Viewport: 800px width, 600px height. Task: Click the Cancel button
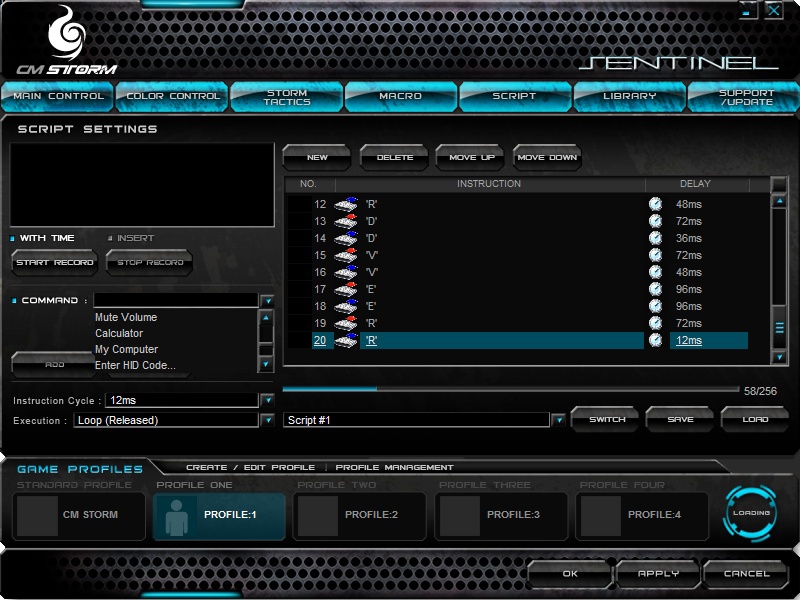[x=746, y=573]
